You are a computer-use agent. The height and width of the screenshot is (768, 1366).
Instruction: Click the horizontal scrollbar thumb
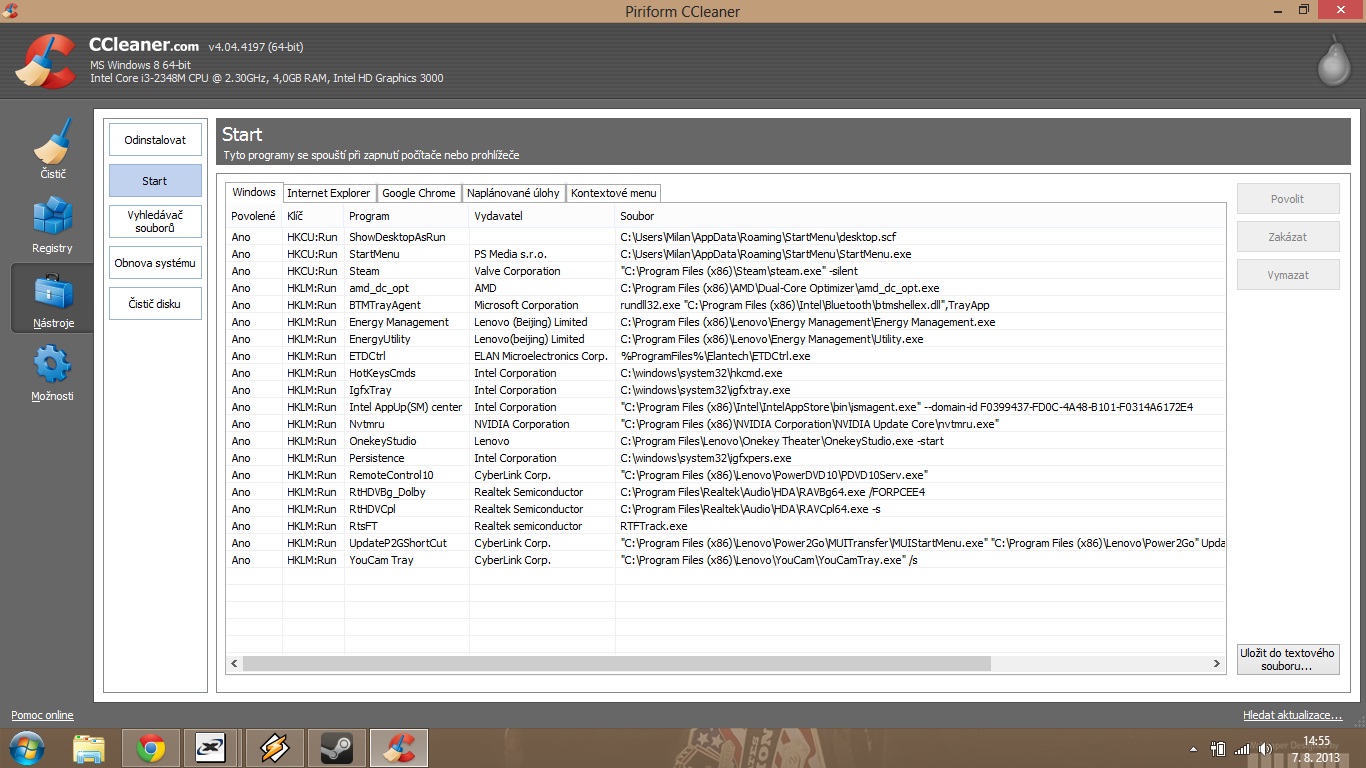[x=616, y=664]
